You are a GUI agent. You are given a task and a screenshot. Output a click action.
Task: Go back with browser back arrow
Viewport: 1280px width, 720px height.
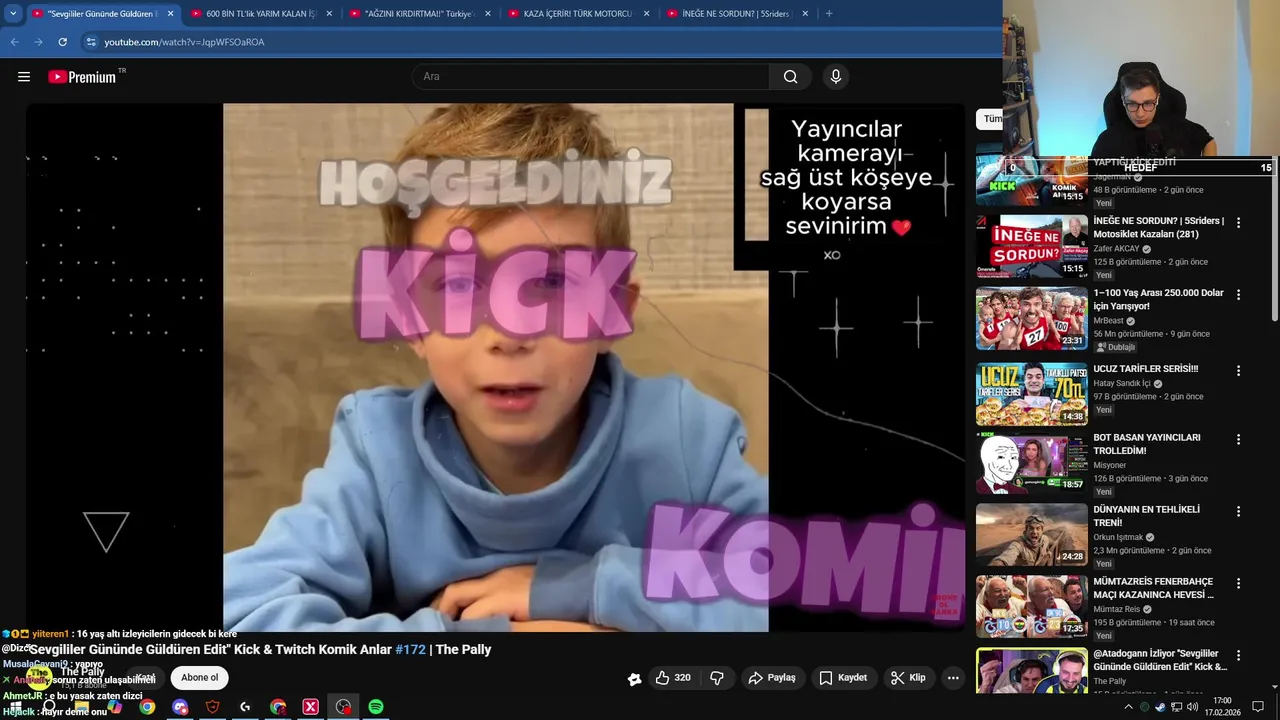point(14,42)
